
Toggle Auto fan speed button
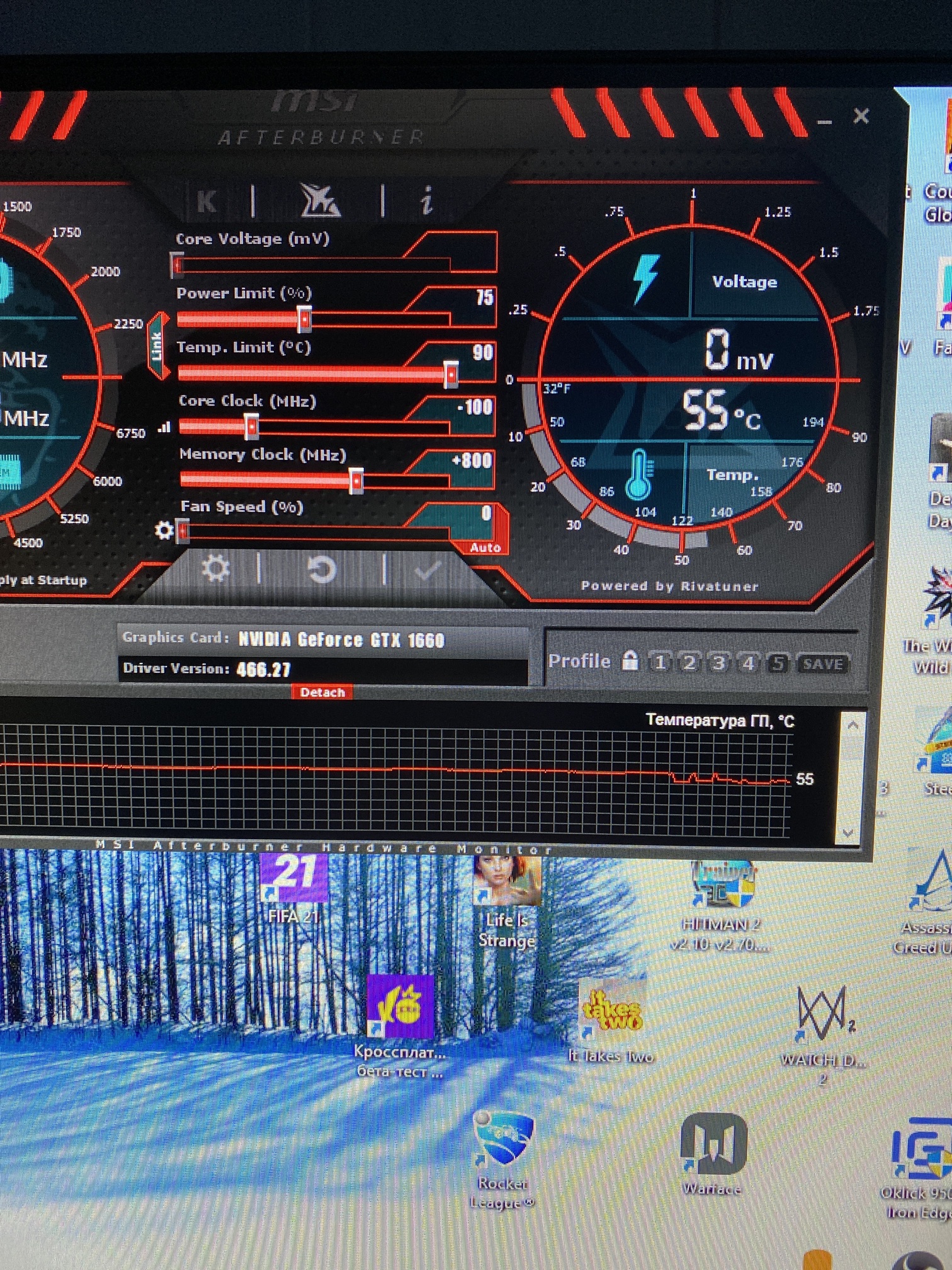point(485,547)
